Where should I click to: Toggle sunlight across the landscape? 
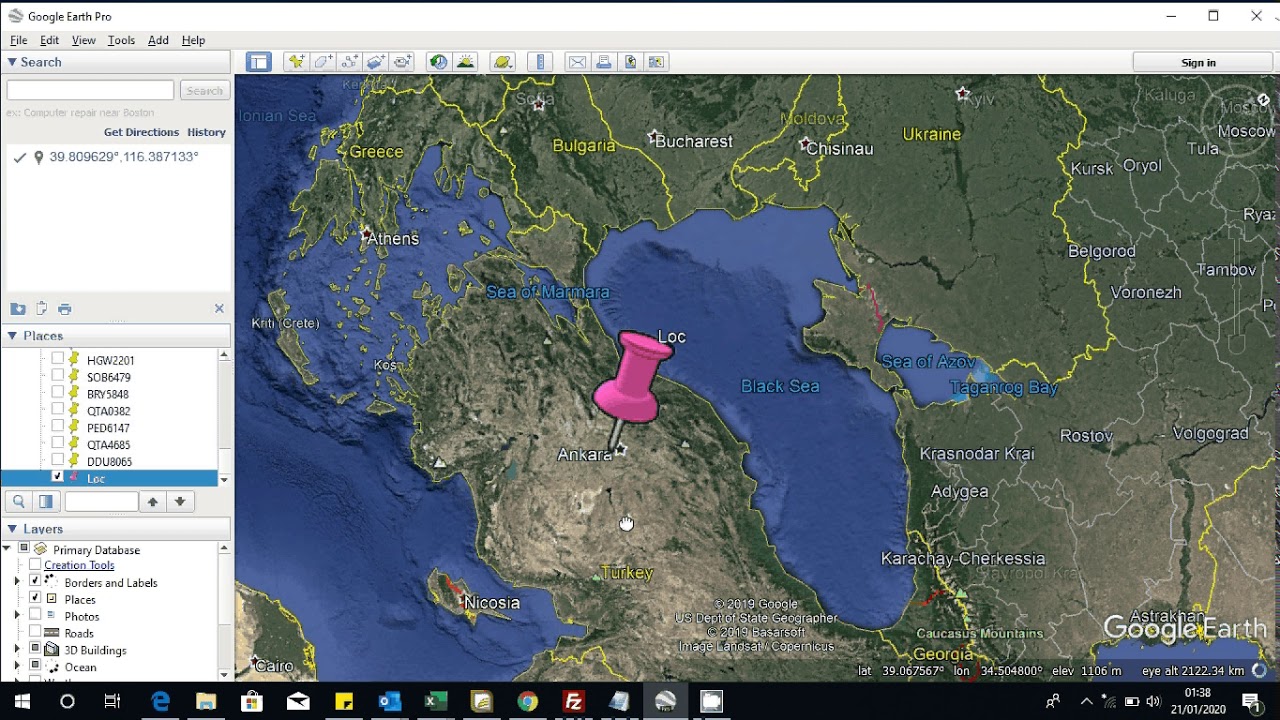(465, 62)
